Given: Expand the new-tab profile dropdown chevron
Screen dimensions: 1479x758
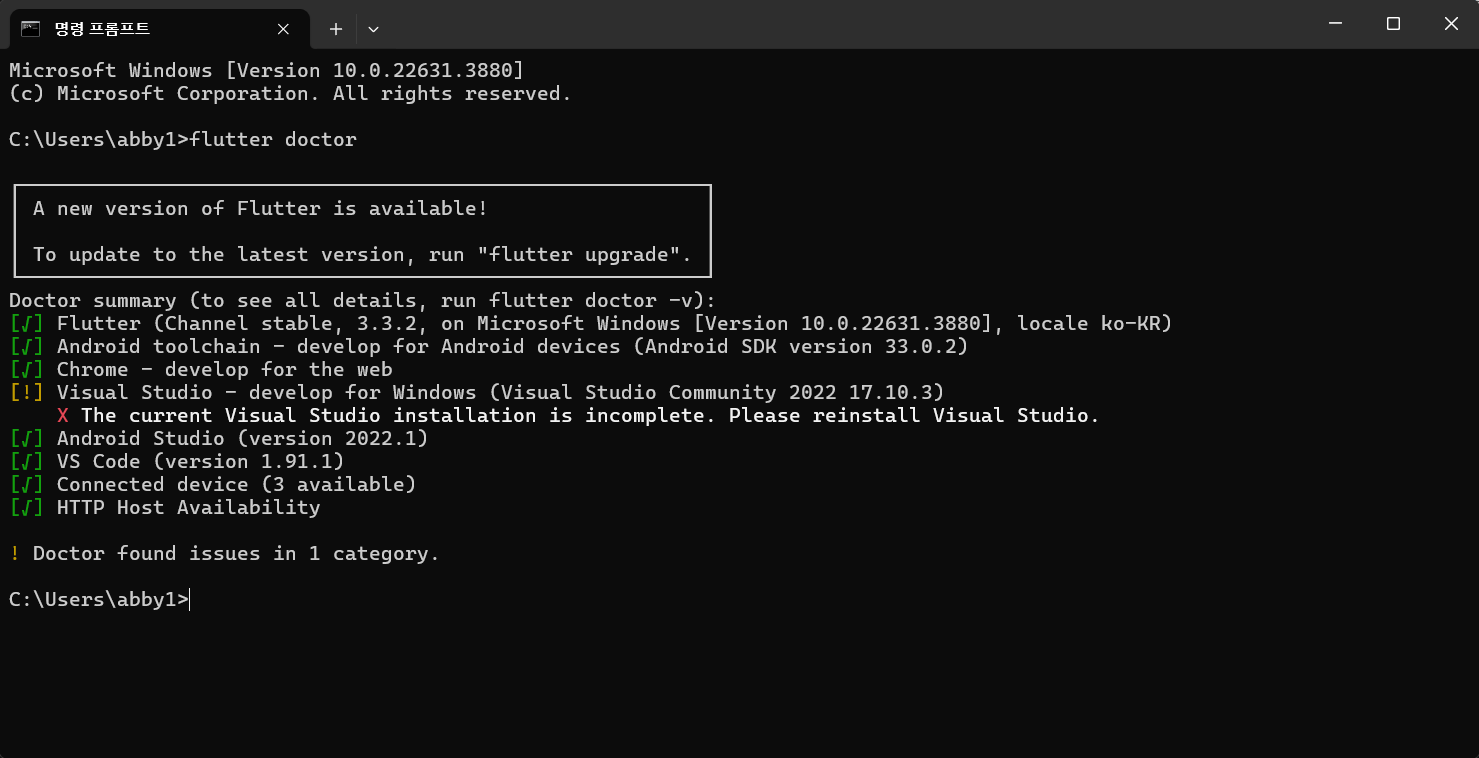Looking at the screenshot, I should coord(373,29).
